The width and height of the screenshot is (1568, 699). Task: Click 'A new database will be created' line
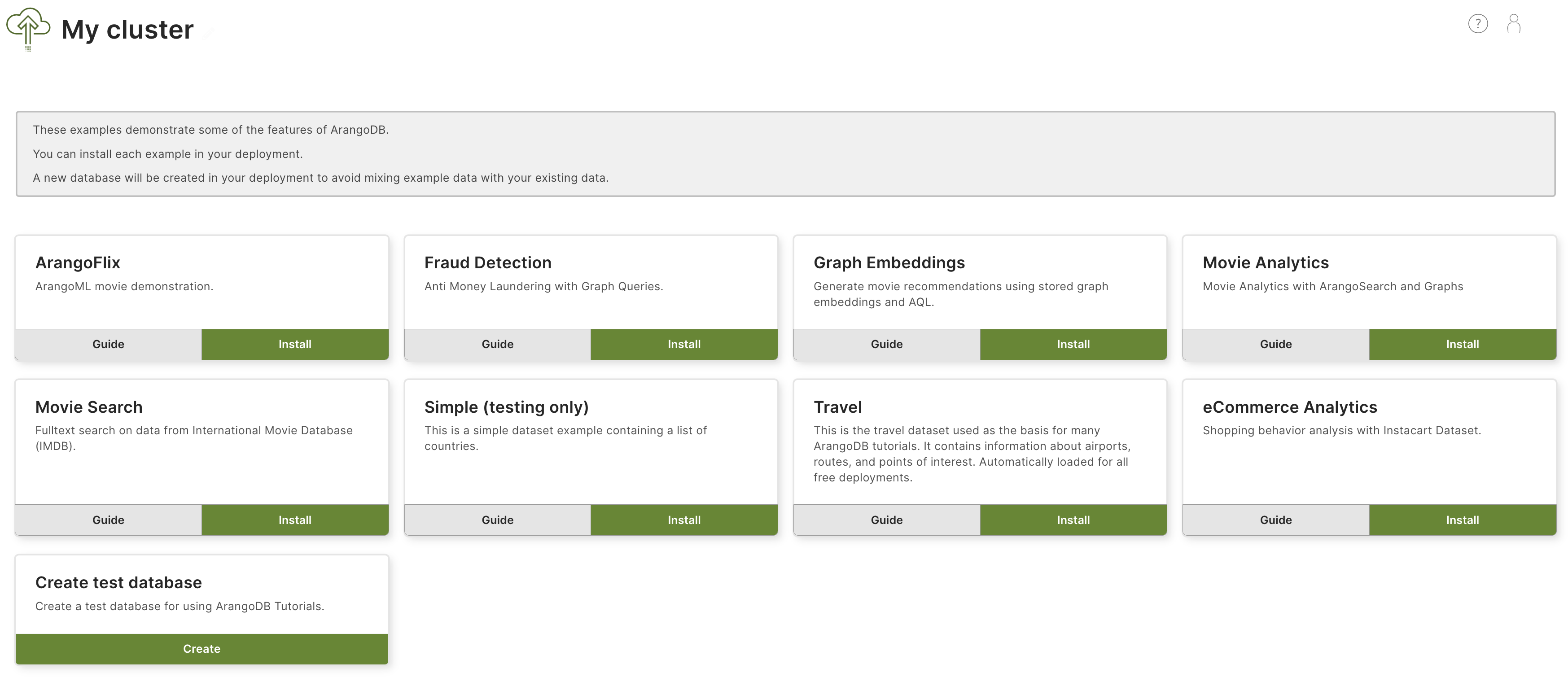coord(321,178)
